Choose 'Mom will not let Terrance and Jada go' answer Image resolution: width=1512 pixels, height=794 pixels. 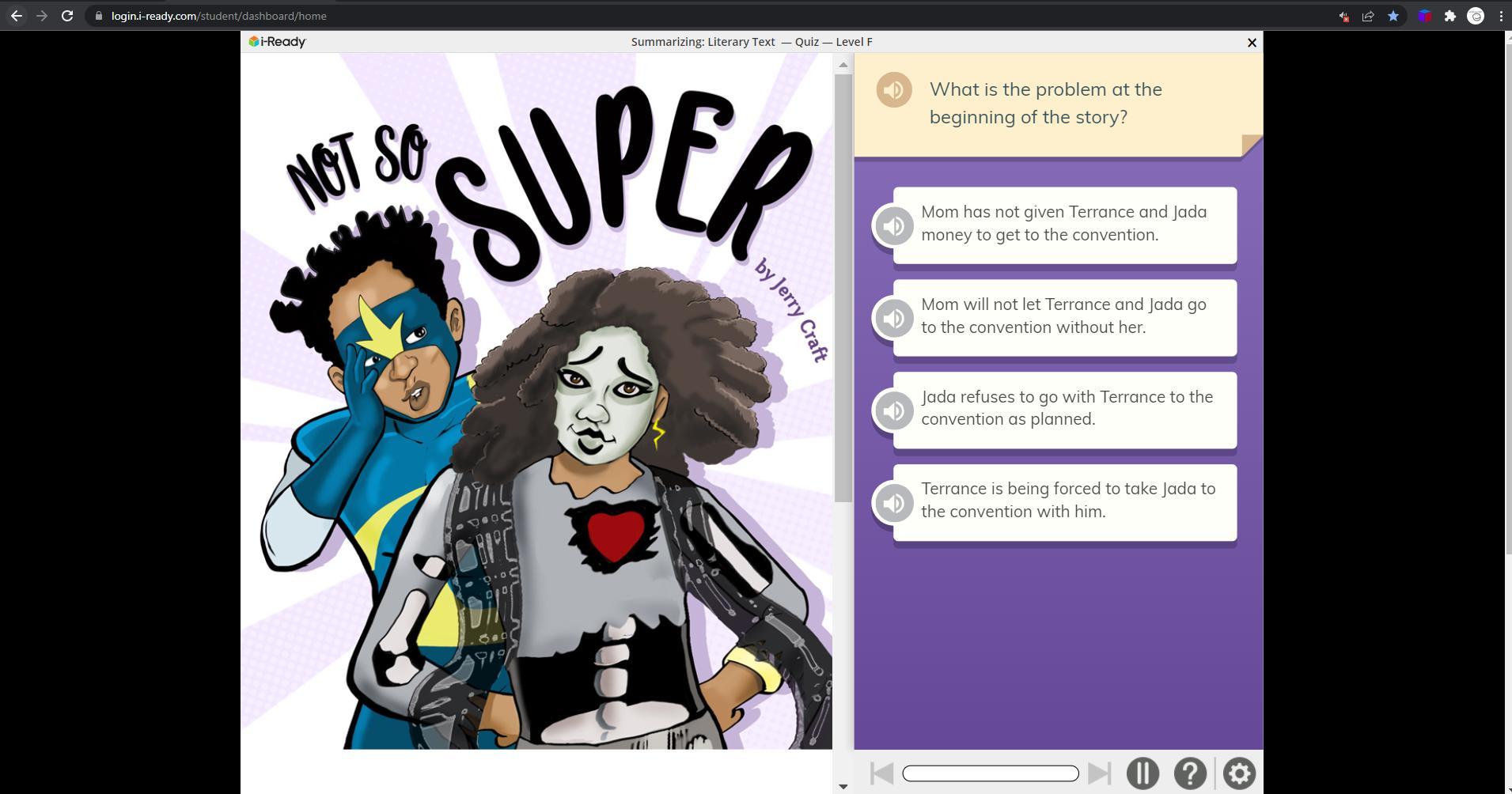(1065, 318)
